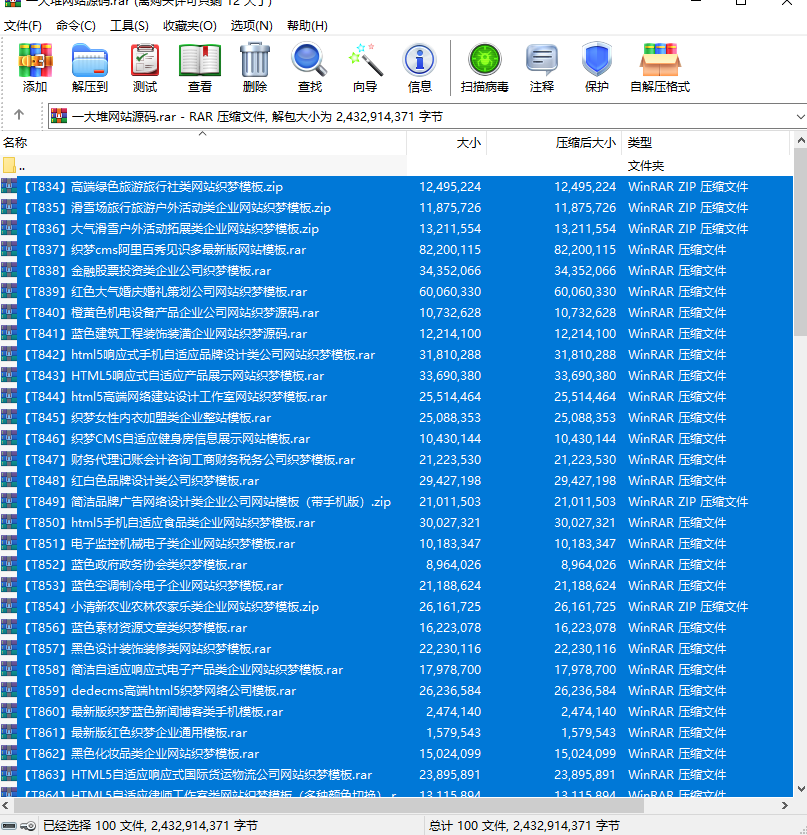807x835 pixels.
Task: Select 【T837】织梦cms阿里百秀 rar file
Action: pyautogui.click(x=396, y=250)
